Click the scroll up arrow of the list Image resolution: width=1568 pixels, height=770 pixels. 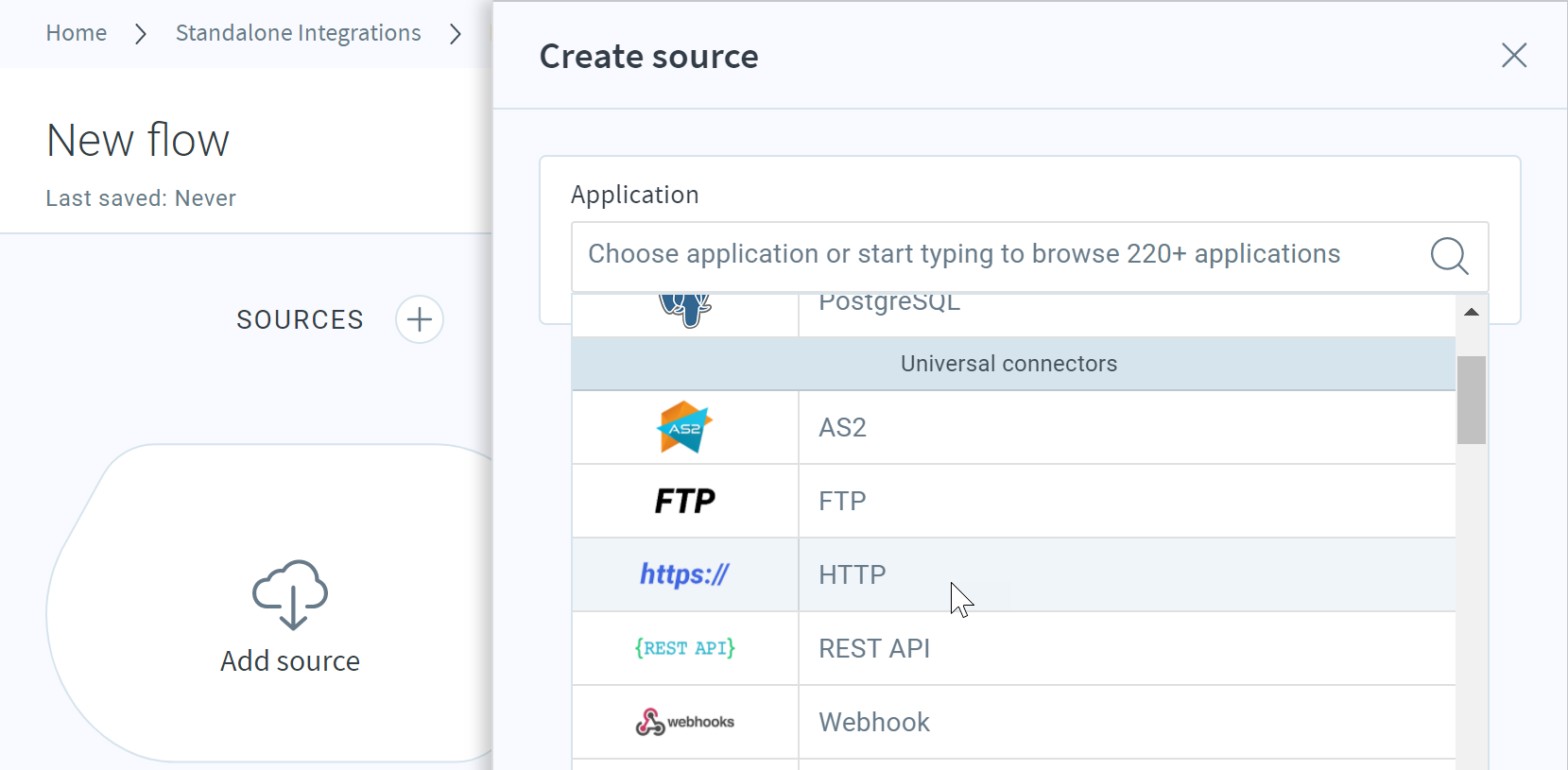tap(1472, 312)
